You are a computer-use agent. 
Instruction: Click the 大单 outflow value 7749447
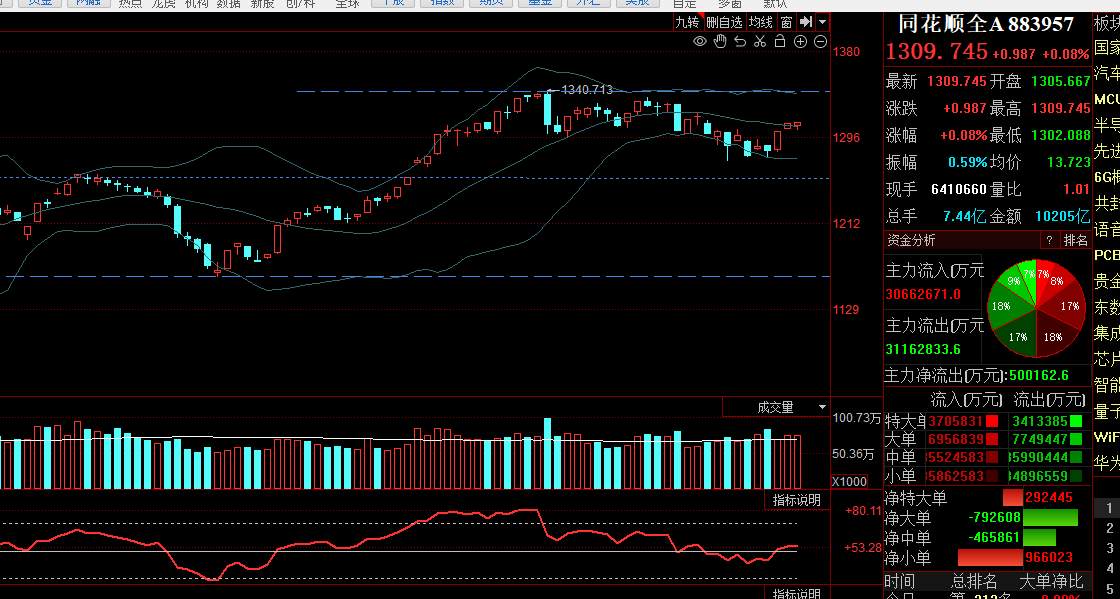click(x=1040, y=438)
